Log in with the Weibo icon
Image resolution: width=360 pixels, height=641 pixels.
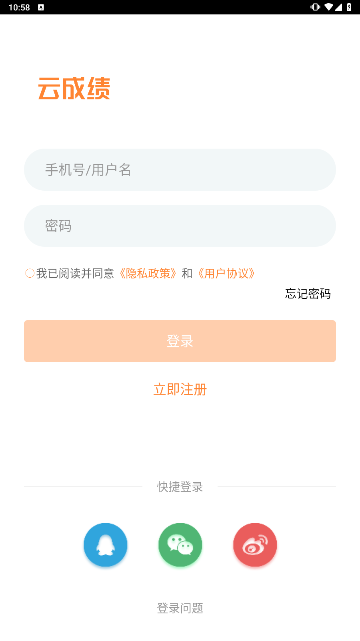[255, 545]
